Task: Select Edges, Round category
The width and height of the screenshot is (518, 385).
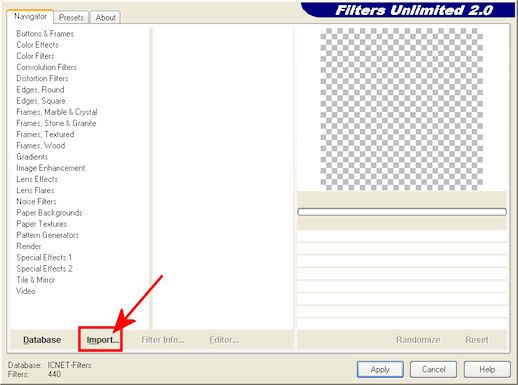Action: (40, 90)
